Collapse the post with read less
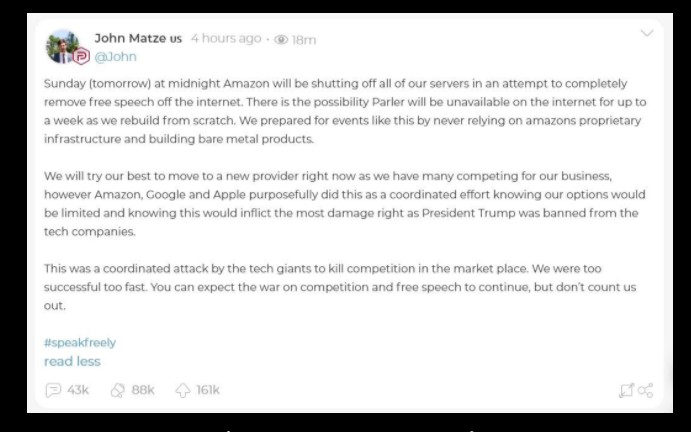This screenshot has width=691, height=432. (x=72, y=361)
